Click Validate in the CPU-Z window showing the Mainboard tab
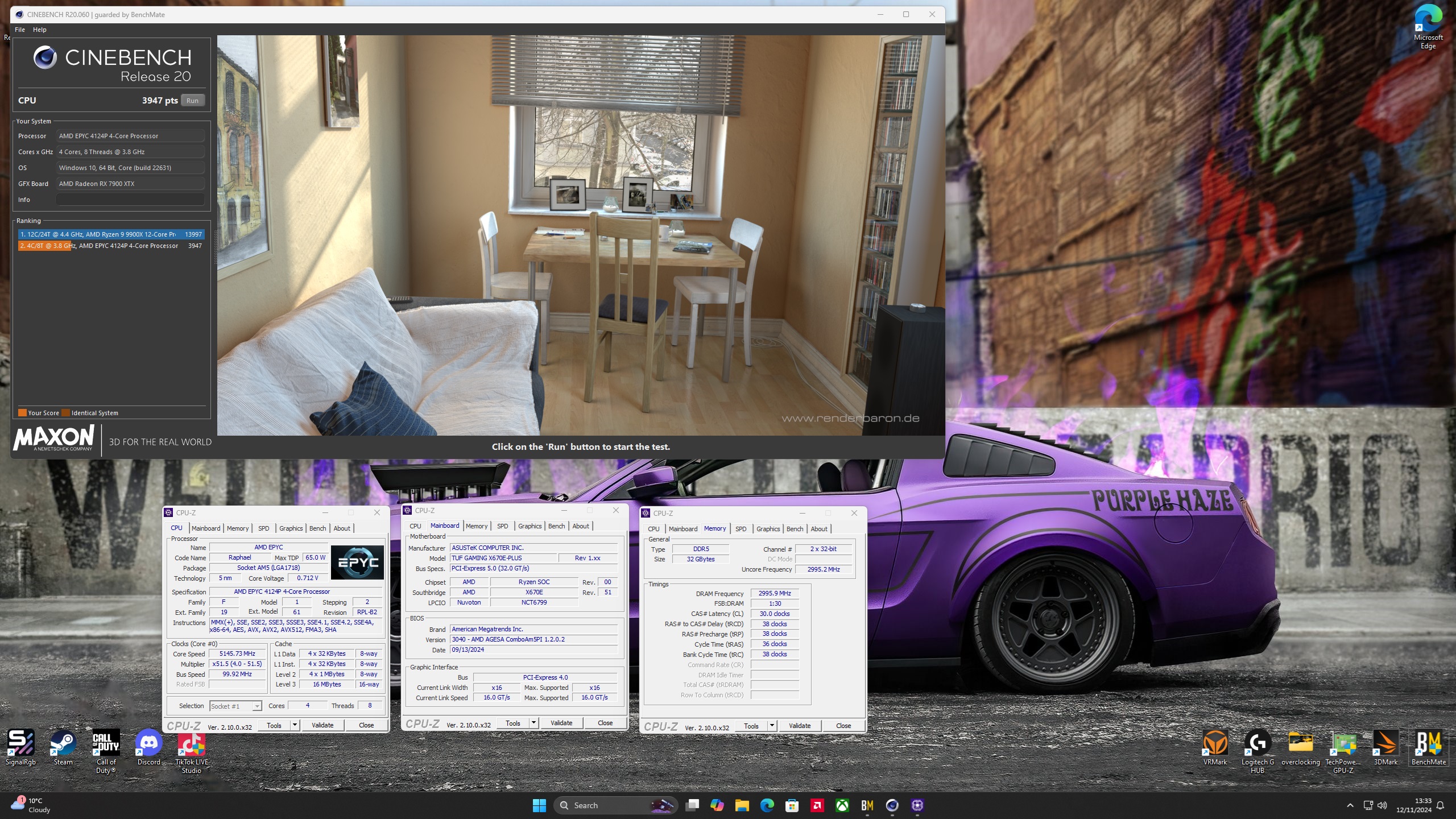The image size is (1456, 819). point(561,722)
